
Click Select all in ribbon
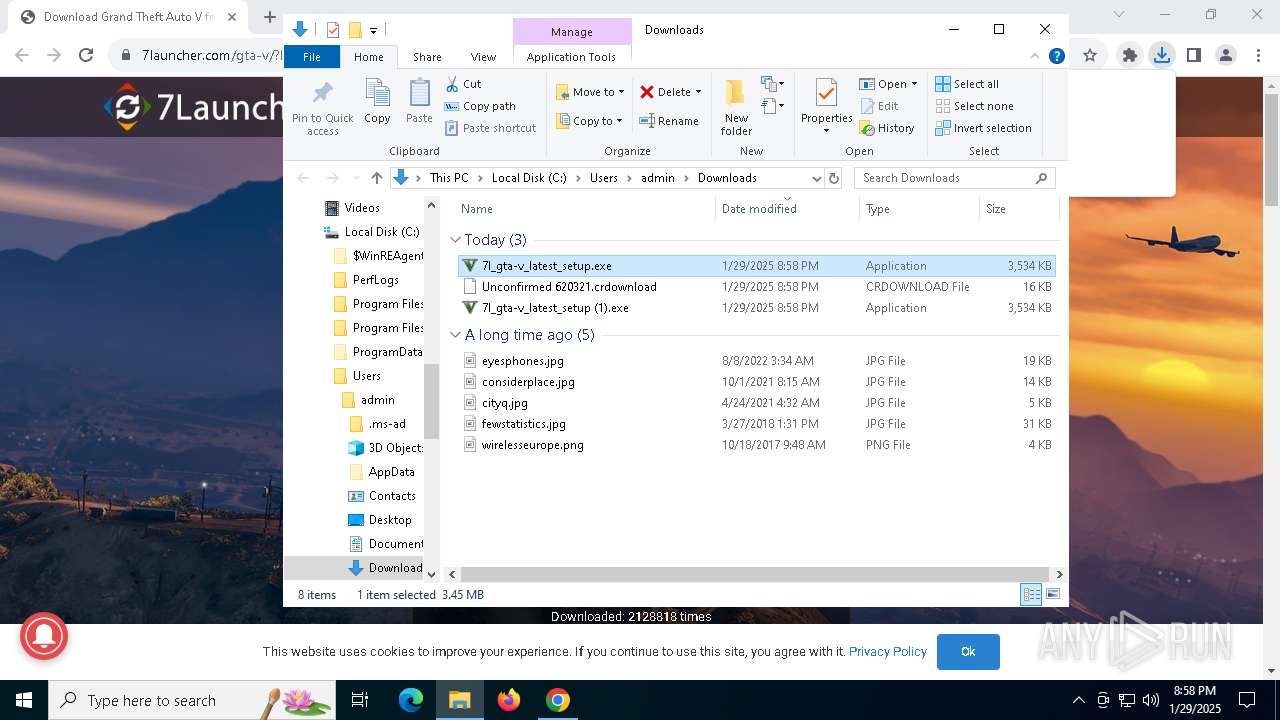click(x=967, y=84)
